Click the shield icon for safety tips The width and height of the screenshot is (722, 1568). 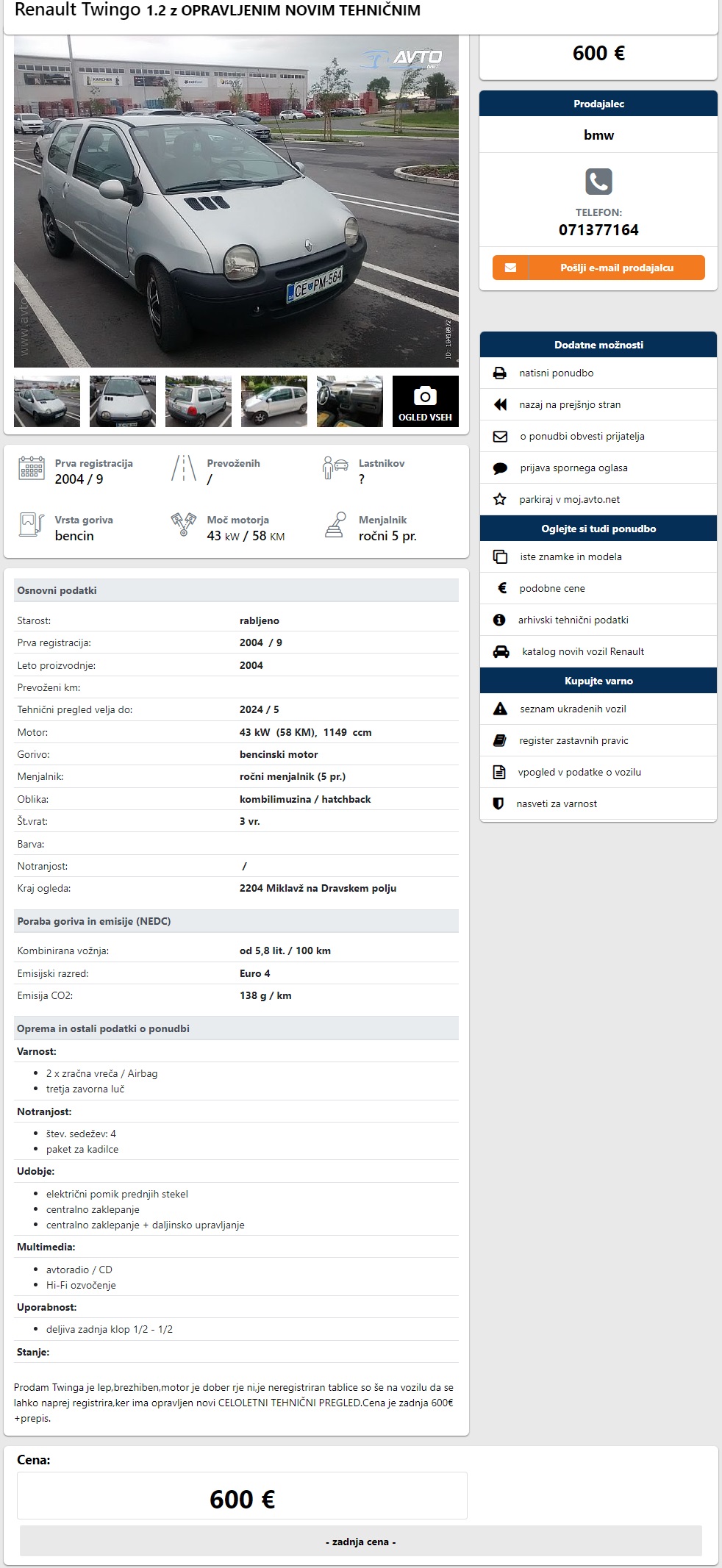(x=498, y=803)
